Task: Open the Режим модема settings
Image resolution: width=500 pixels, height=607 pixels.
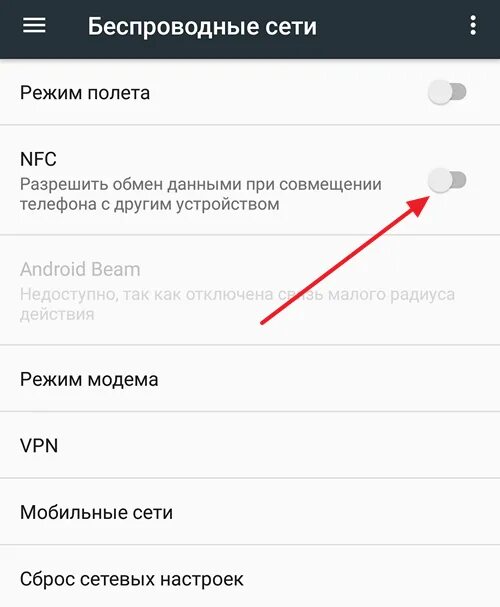Action: 250,379
